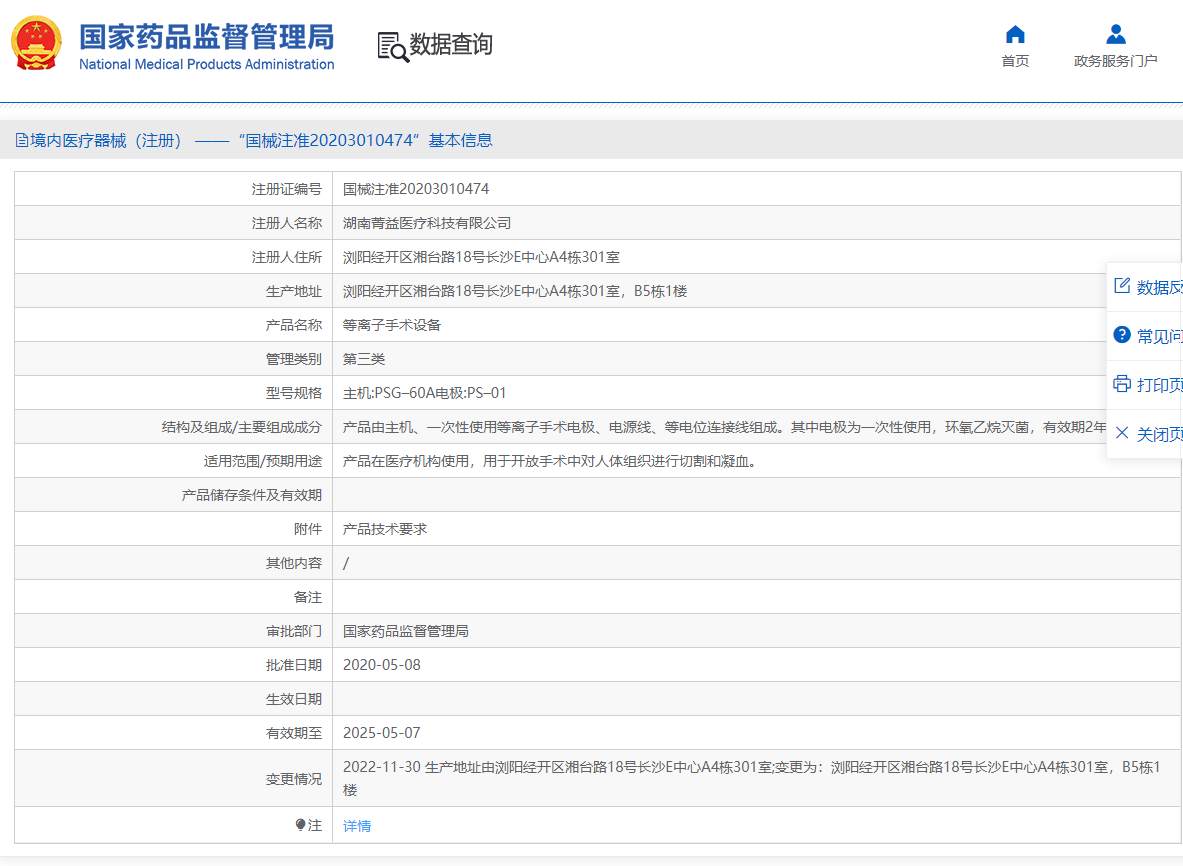The image size is (1183, 866).
Task: Open the 首页 home icon
Action: pos(1016,35)
